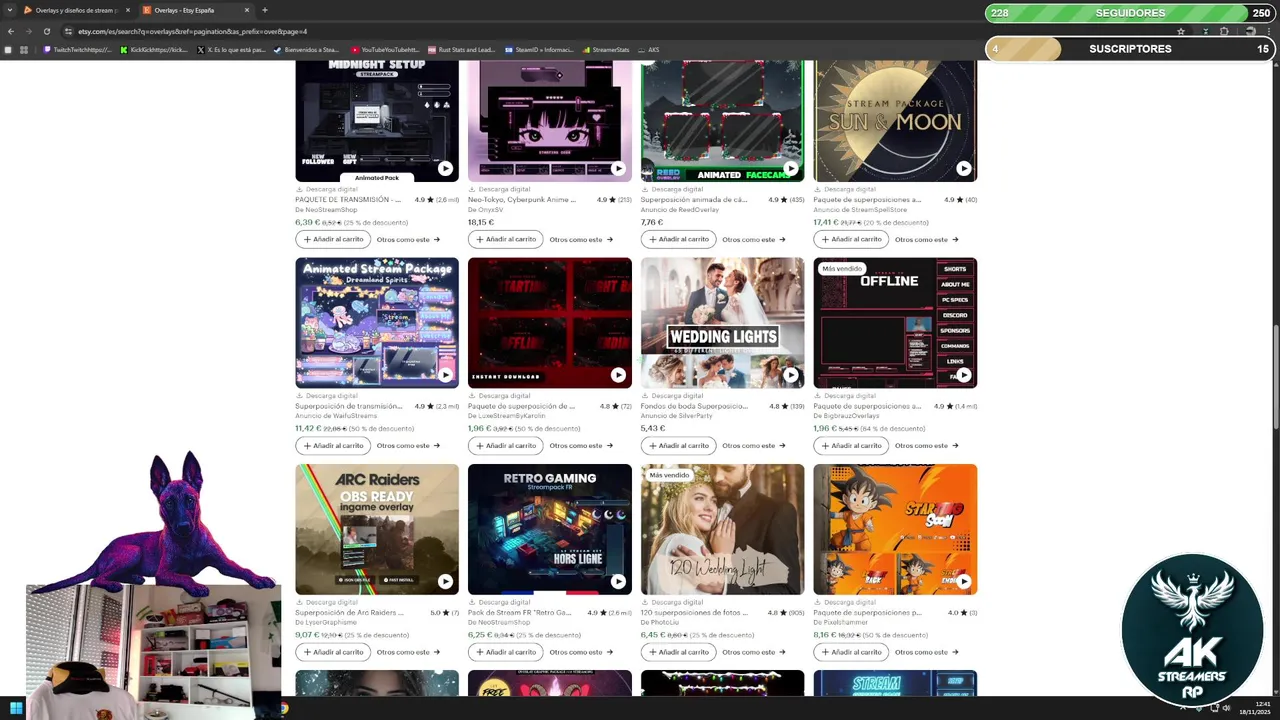Go back to previous page
Viewport: 1280px width, 720px height.
pyautogui.click(x=11, y=31)
